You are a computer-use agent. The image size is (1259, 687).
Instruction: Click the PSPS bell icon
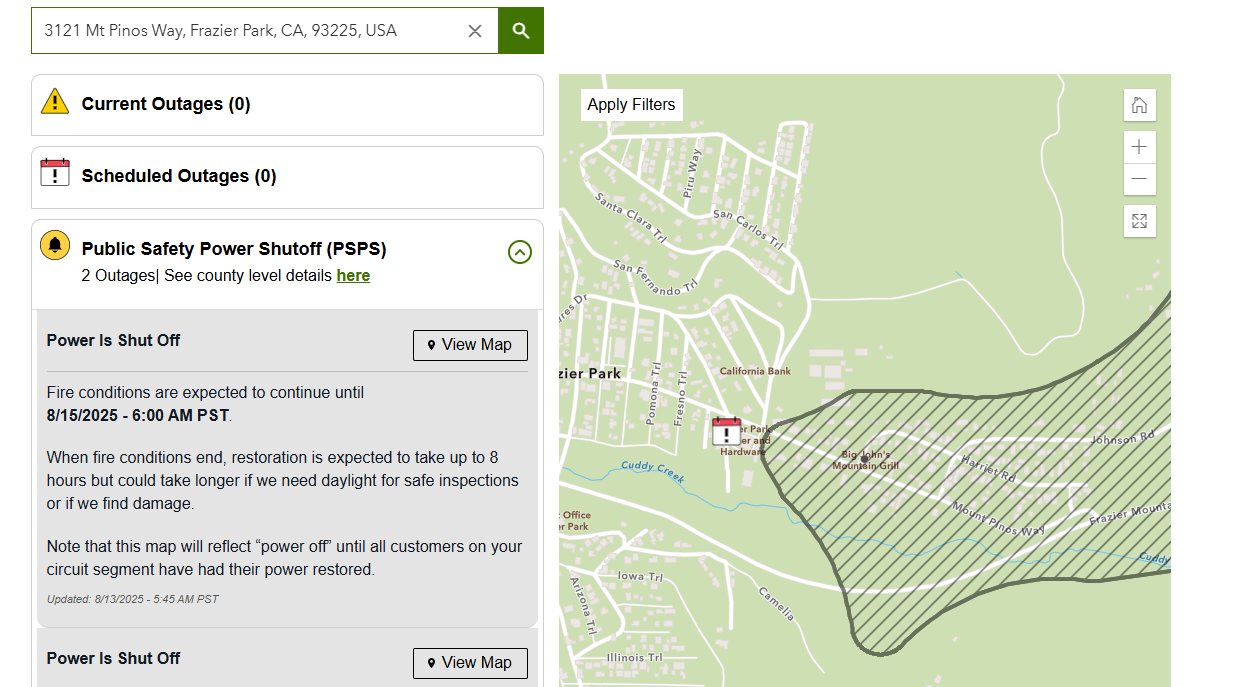[55, 245]
